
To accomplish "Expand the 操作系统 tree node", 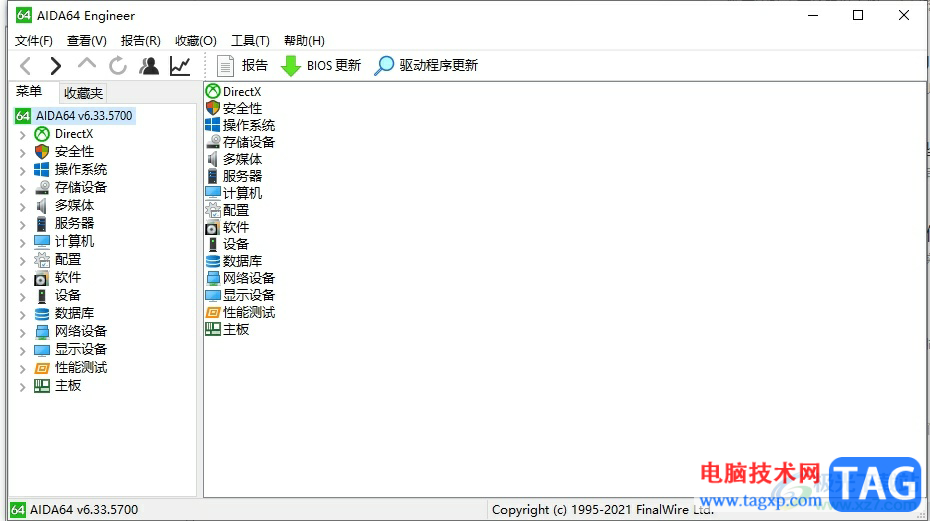I will 23,170.
